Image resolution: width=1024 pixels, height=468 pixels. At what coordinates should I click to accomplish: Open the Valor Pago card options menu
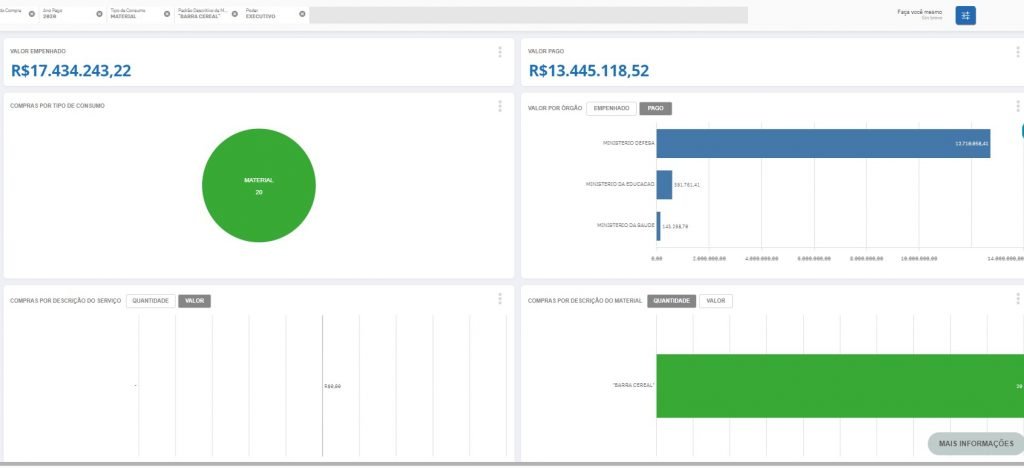pos(1017,52)
